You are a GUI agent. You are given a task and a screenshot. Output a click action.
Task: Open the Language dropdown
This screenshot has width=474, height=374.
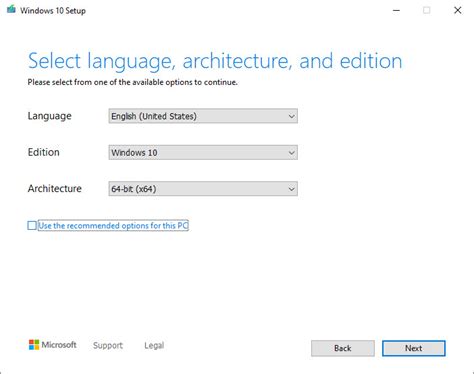point(203,116)
